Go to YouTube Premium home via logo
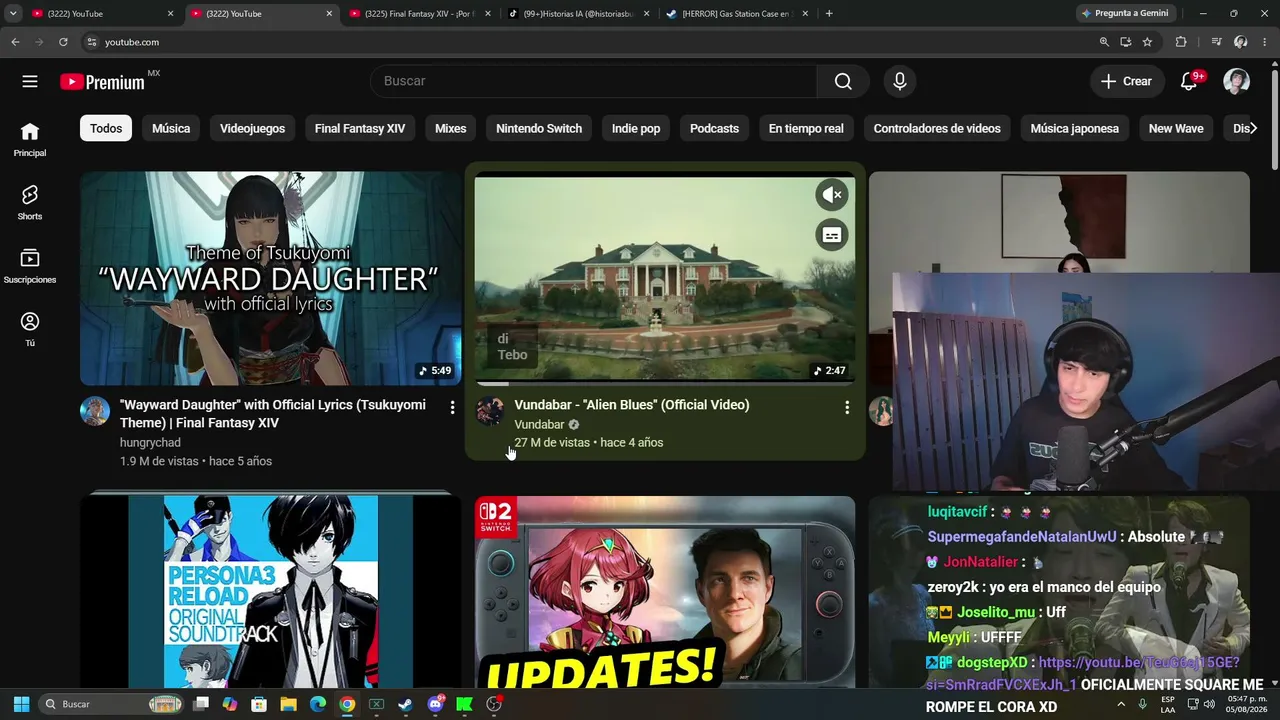Screen dimensions: 1280x720 pyautogui.click(x=102, y=82)
